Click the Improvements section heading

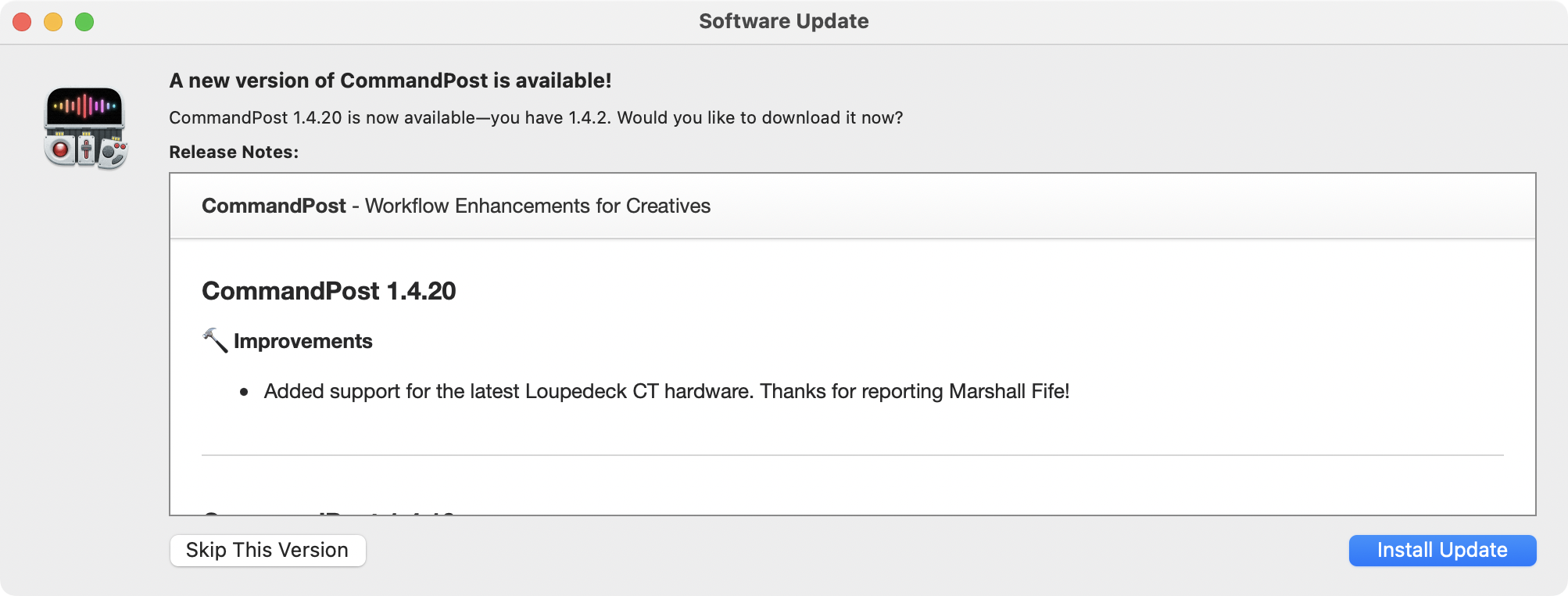303,341
